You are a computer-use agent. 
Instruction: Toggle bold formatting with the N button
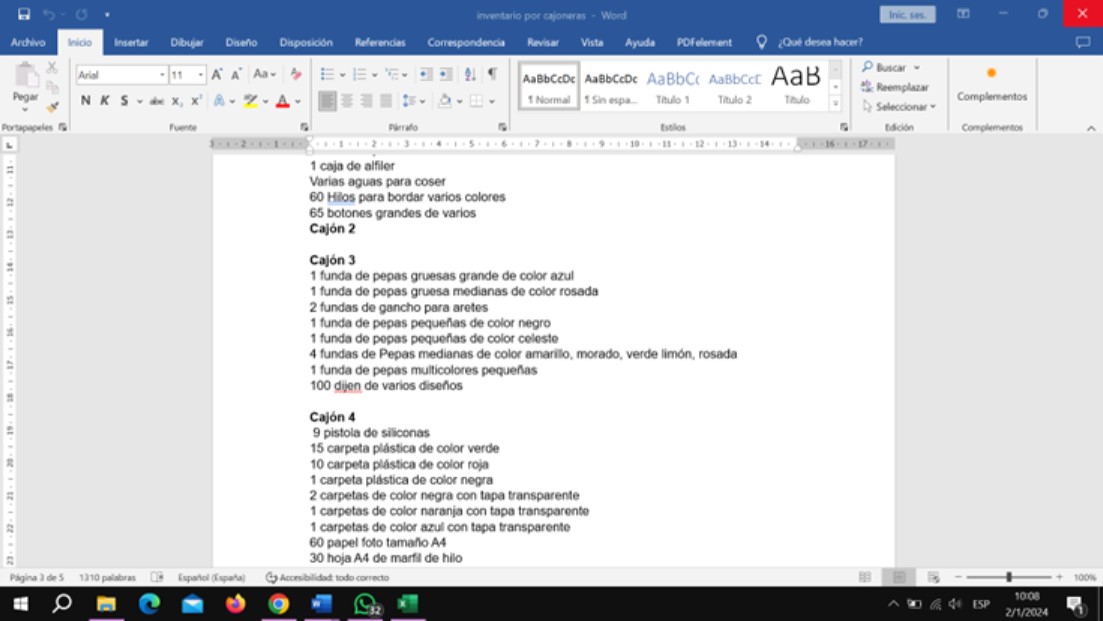pos(85,101)
